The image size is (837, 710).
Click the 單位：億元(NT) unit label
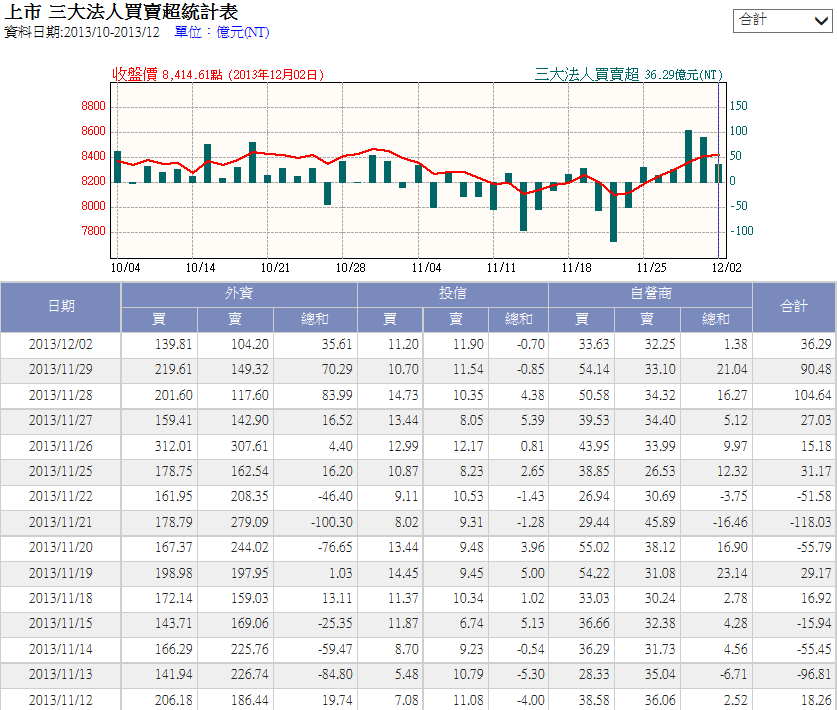click(222, 33)
